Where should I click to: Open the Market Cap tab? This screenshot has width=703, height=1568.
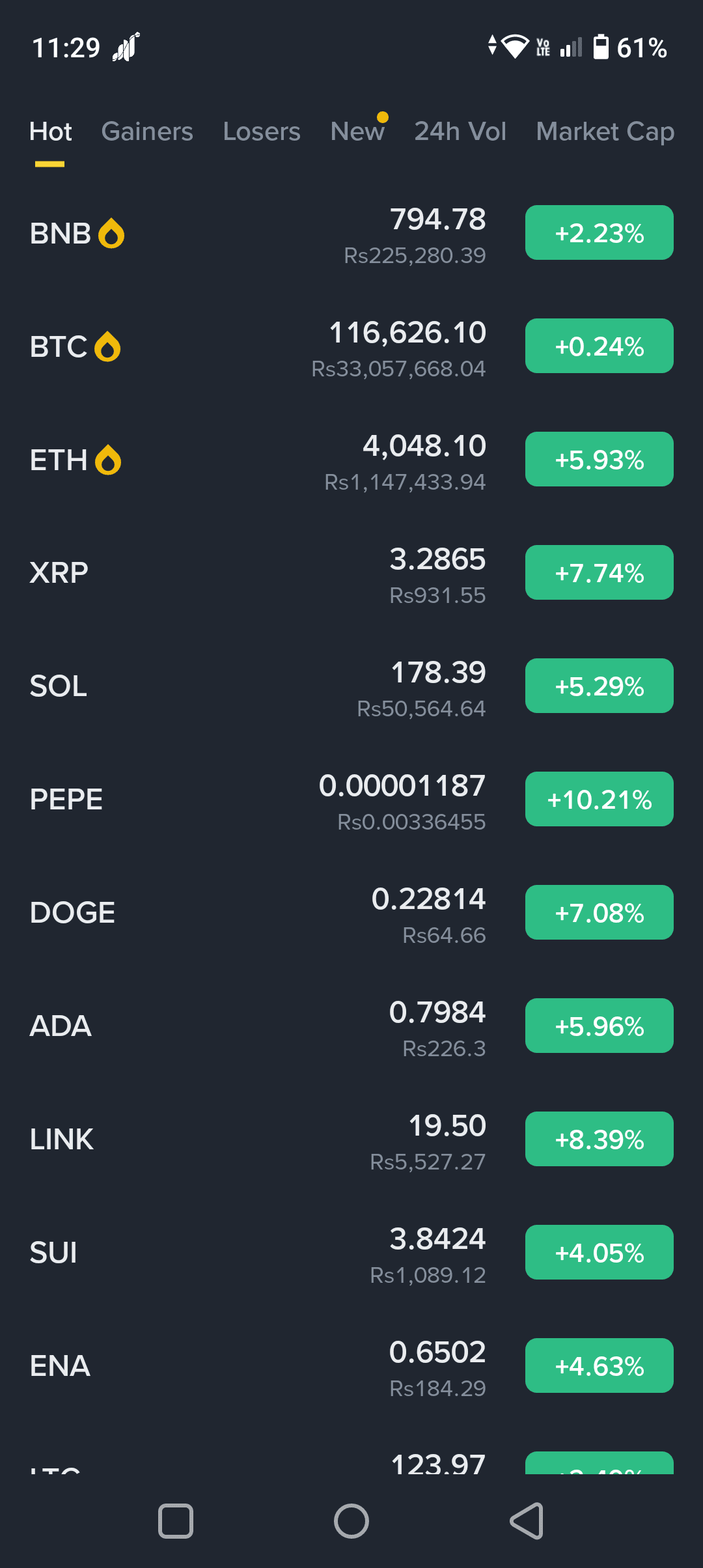click(605, 132)
